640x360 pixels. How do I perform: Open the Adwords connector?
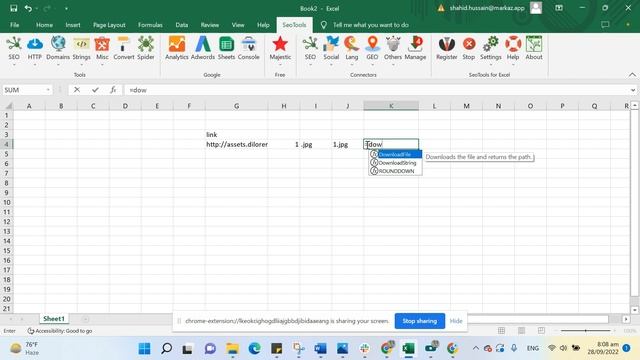(202, 49)
